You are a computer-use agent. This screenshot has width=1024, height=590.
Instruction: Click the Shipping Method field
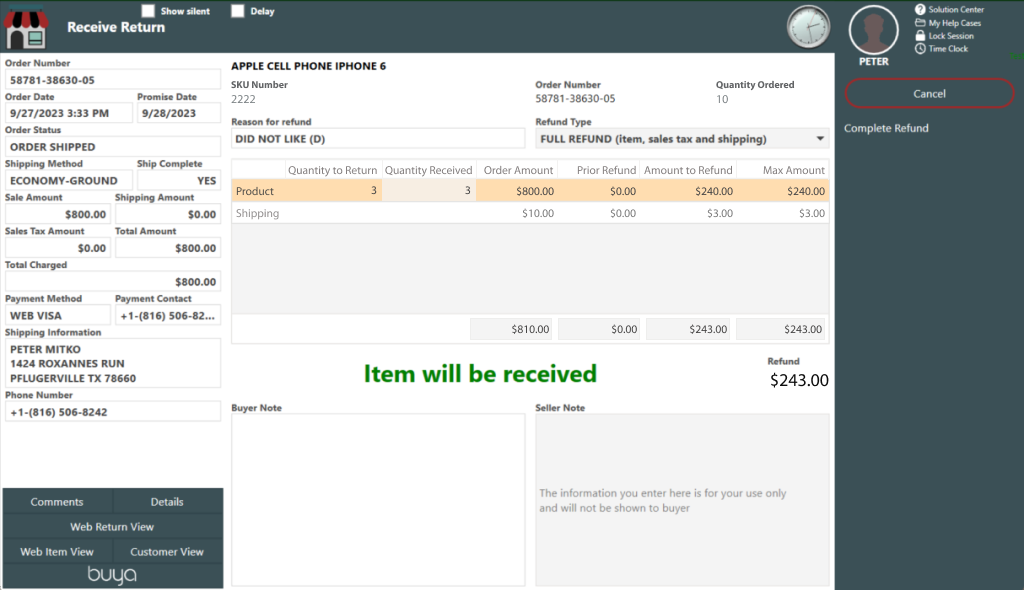point(69,180)
